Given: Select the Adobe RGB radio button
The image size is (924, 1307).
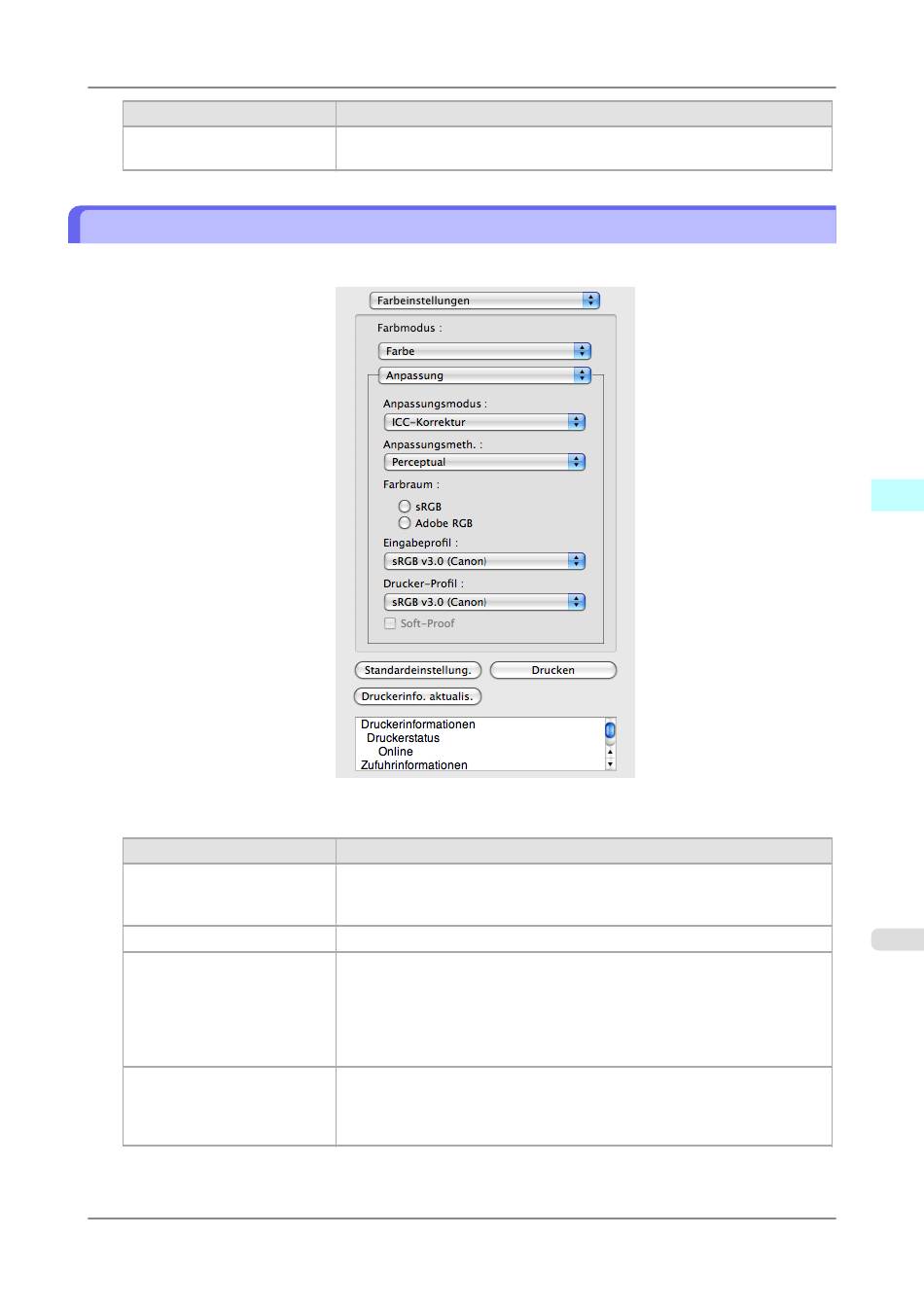Looking at the screenshot, I should [x=405, y=523].
